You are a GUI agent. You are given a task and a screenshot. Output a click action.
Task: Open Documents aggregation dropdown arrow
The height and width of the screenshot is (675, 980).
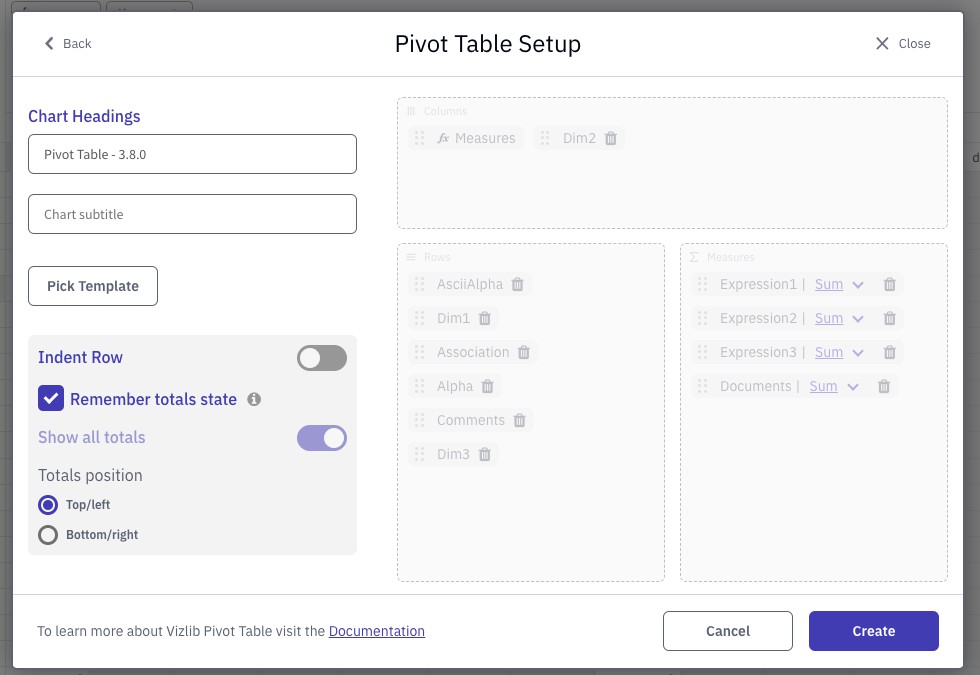tap(852, 387)
